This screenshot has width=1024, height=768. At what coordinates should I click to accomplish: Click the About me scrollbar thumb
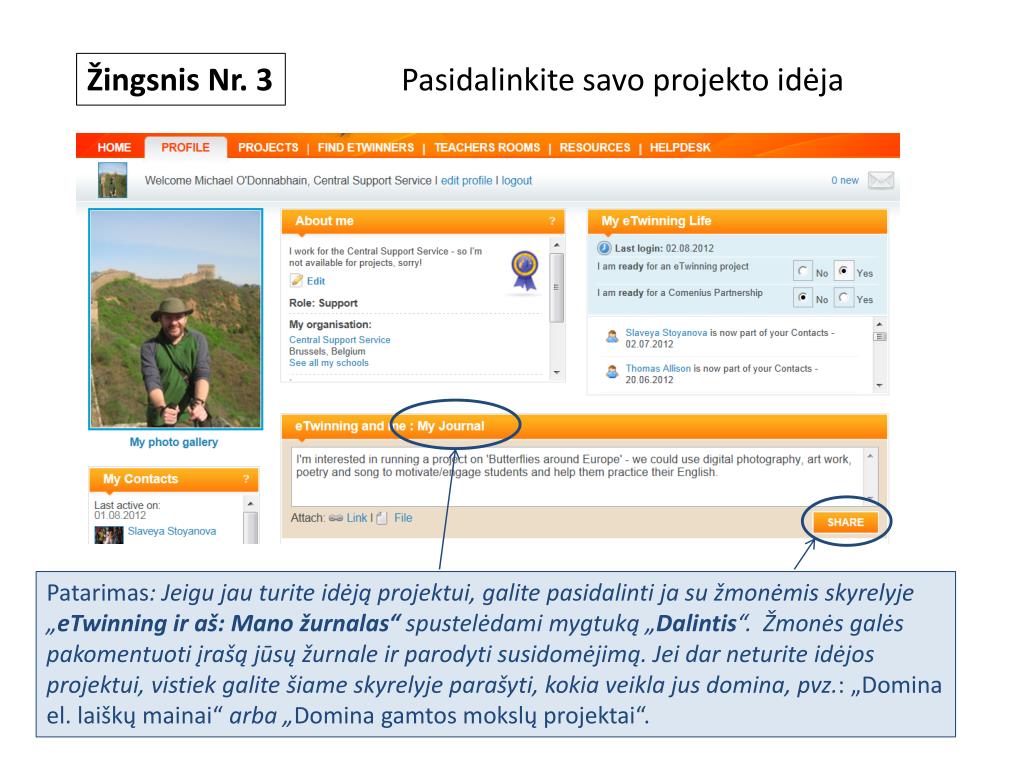point(556,287)
